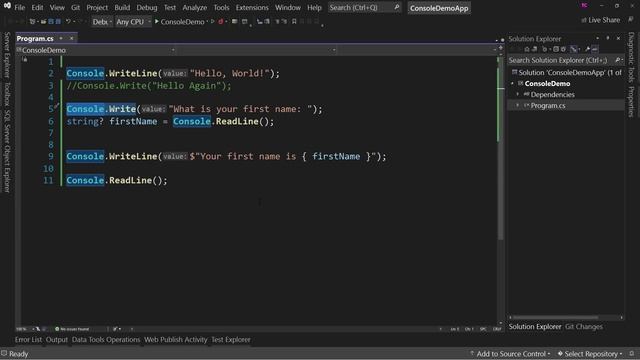
Task: Open the Data Tools Operations tab
Action: pos(106,340)
